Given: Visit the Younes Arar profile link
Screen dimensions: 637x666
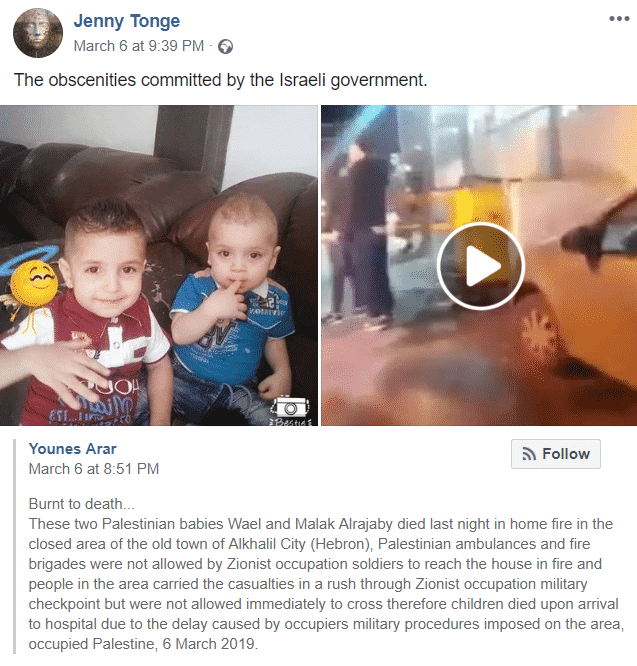Looking at the screenshot, I should coord(73,449).
